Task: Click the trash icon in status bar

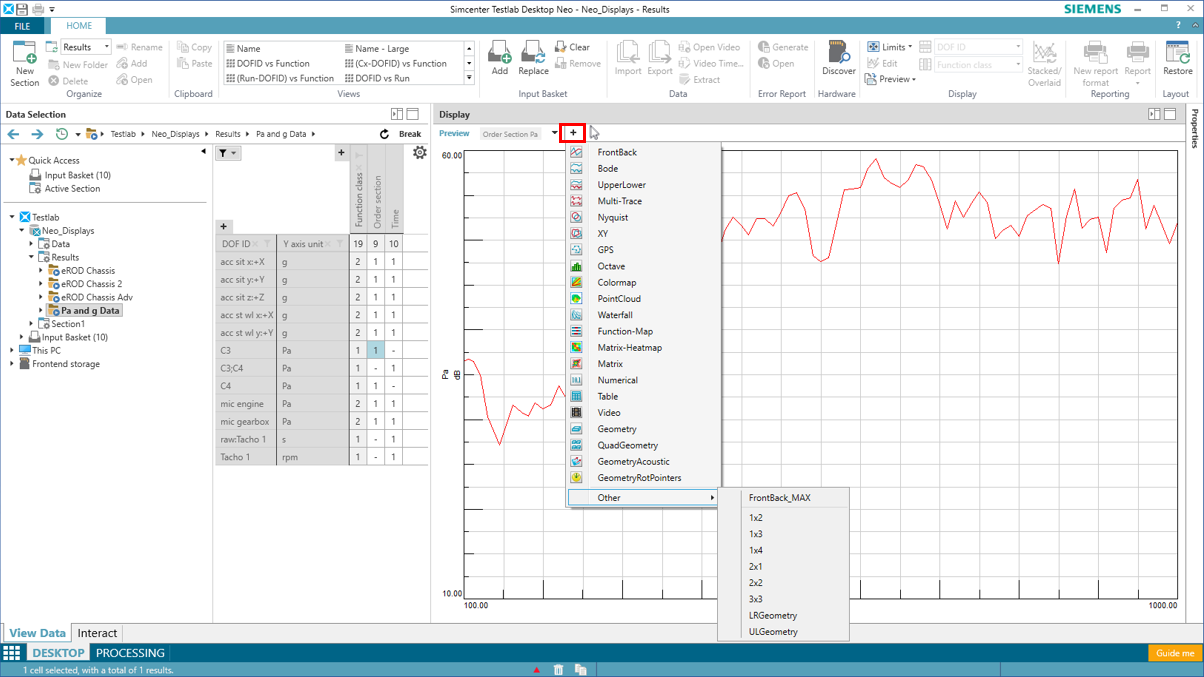Action: coord(559,670)
